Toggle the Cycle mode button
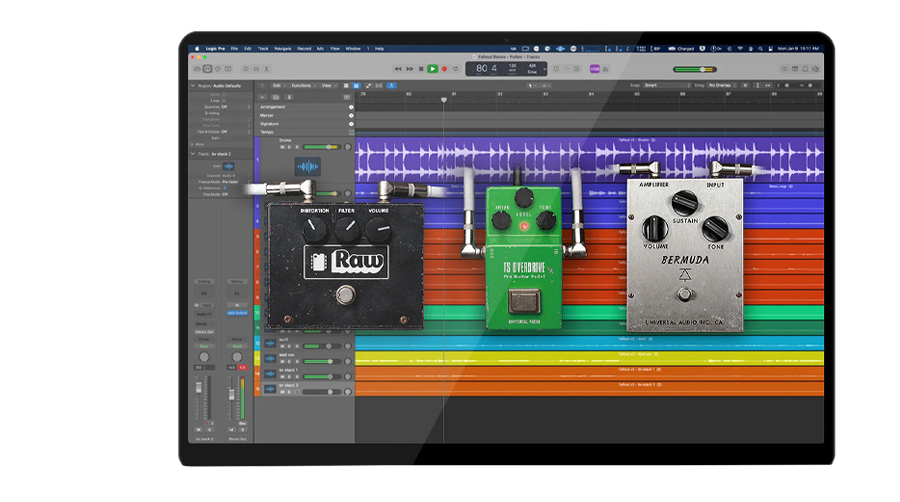900x502 pixels. 456,69
